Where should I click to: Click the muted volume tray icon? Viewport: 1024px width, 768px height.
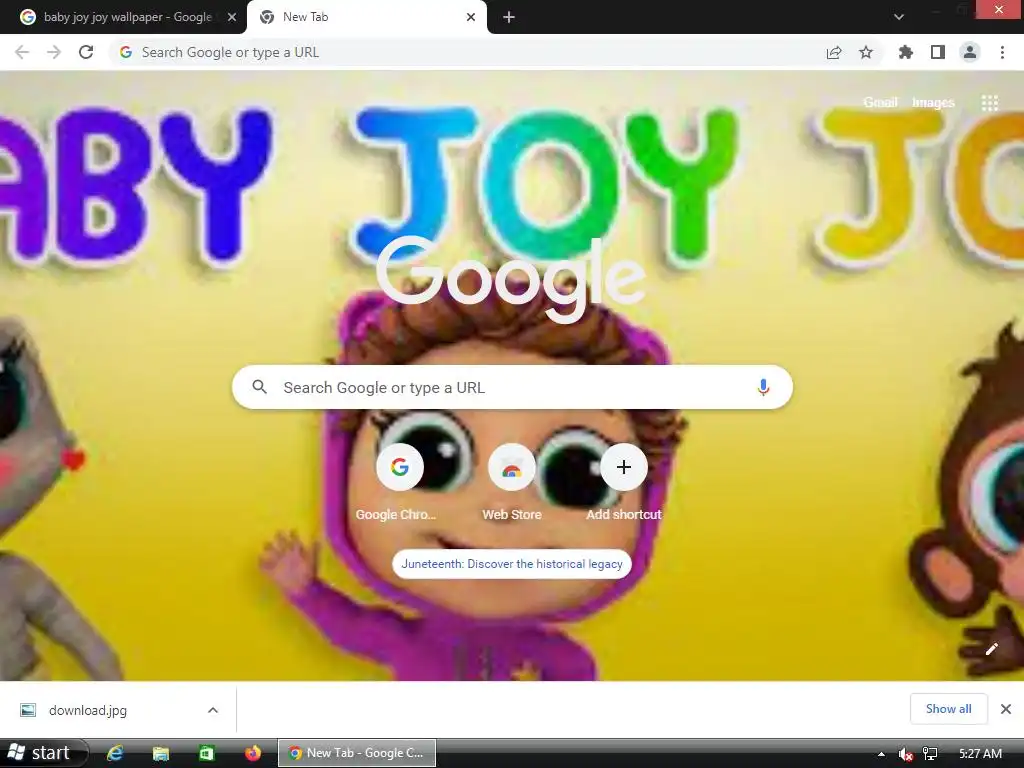coord(905,754)
